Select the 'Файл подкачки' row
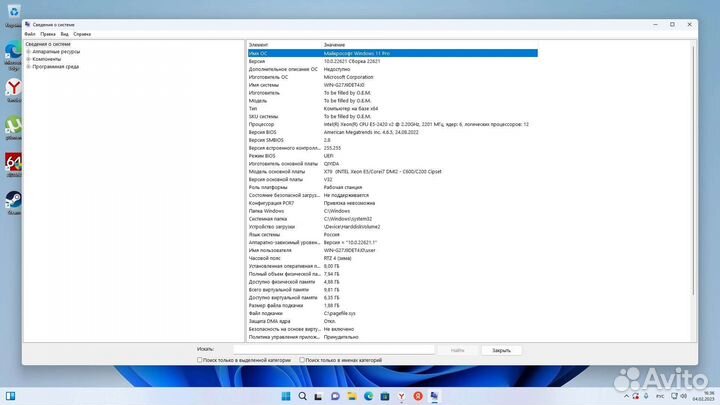Image resolution: width=720 pixels, height=405 pixels. 392,313
